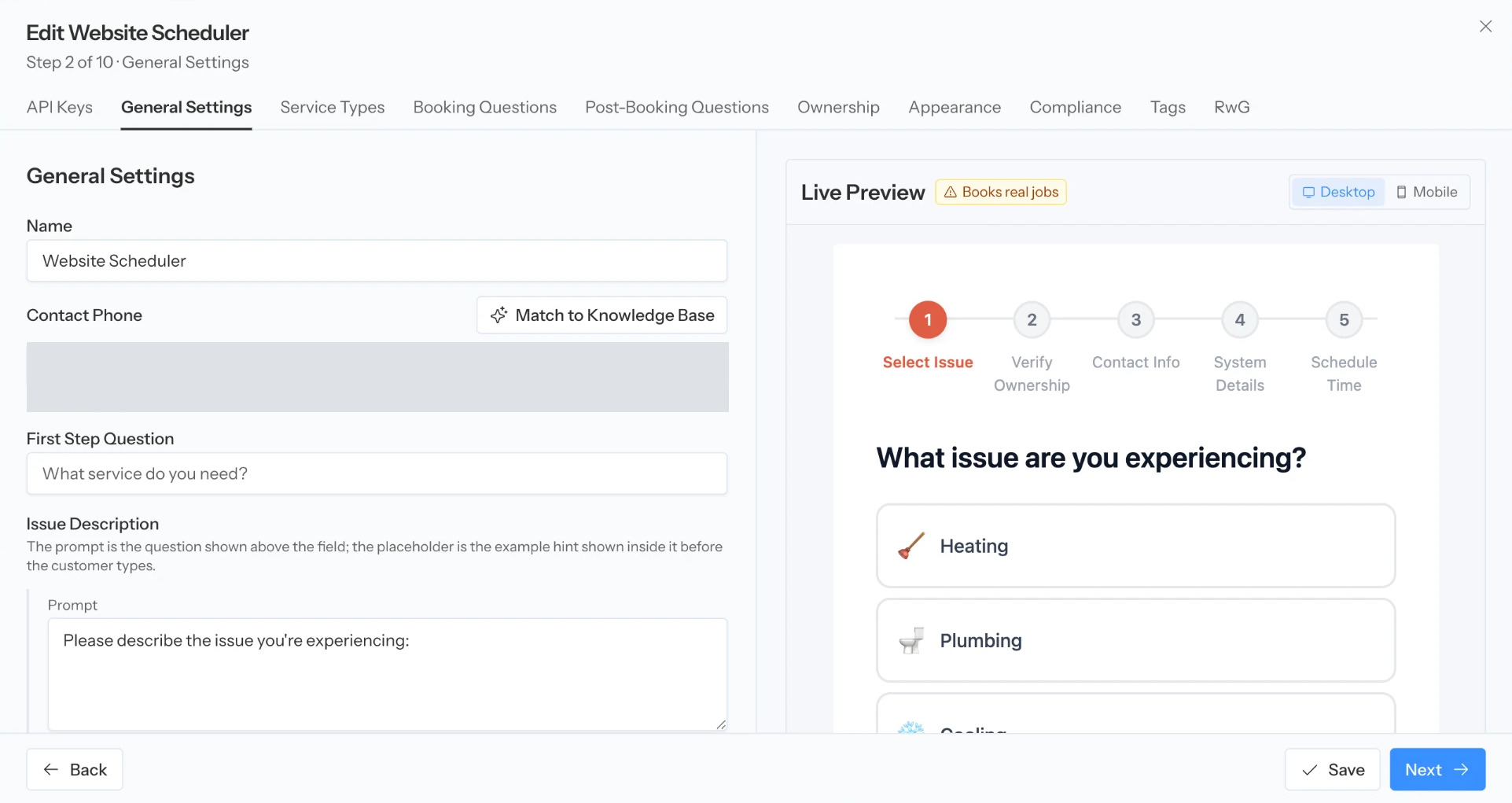
Task: Switch to the API Keys tab
Action: coord(60,107)
